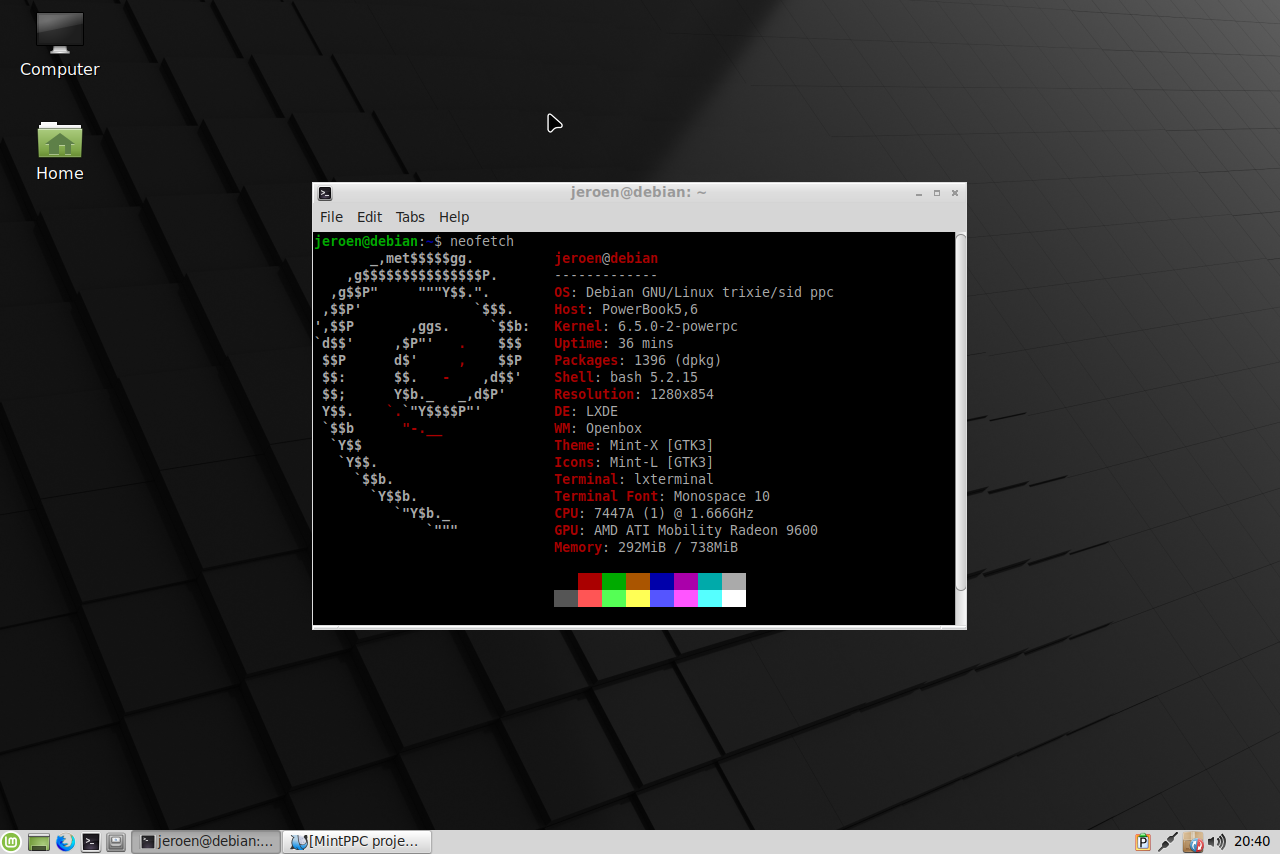The height and width of the screenshot is (854, 1280).
Task: Switch to the MintPPC project taskbar window
Action: click(x=357, y=842)
